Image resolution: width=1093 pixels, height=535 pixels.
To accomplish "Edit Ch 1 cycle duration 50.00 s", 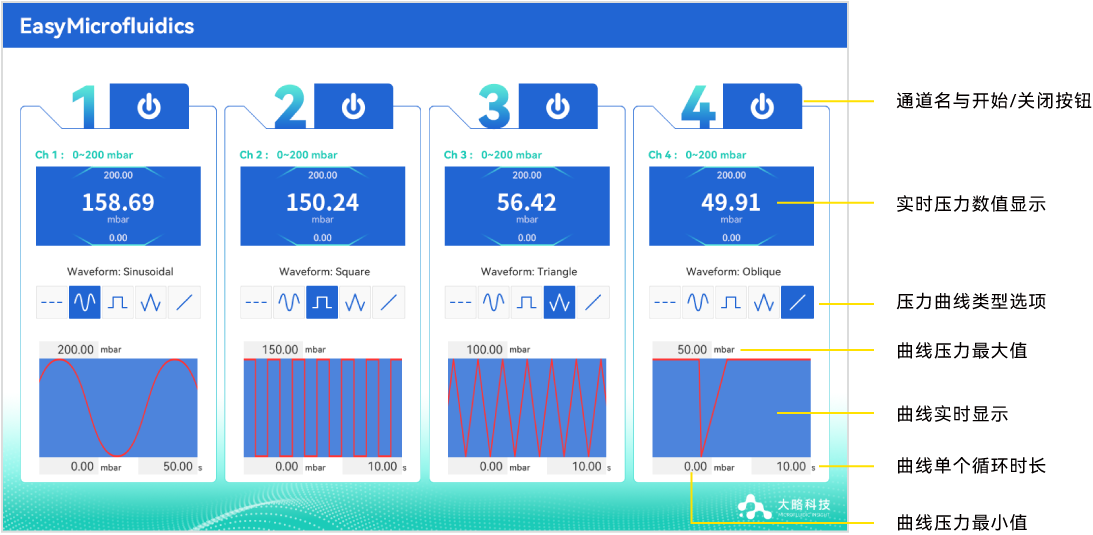I will 167,466.
